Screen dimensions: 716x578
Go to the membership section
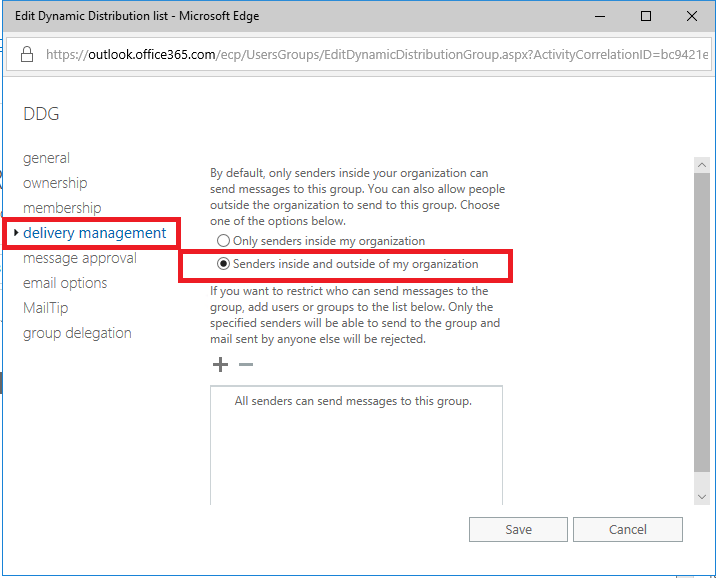62,208
